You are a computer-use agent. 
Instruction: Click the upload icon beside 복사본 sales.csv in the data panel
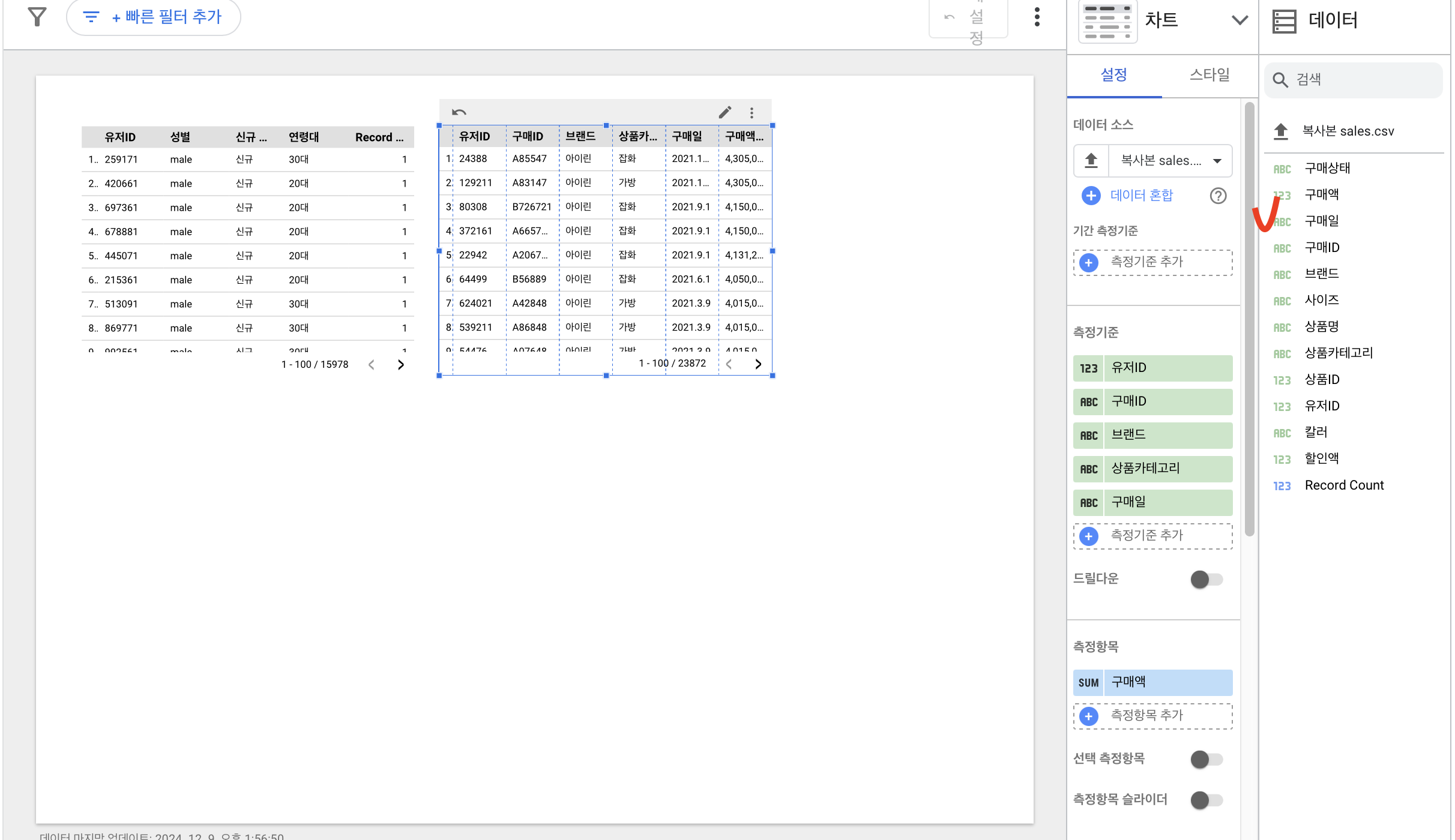1281,131
